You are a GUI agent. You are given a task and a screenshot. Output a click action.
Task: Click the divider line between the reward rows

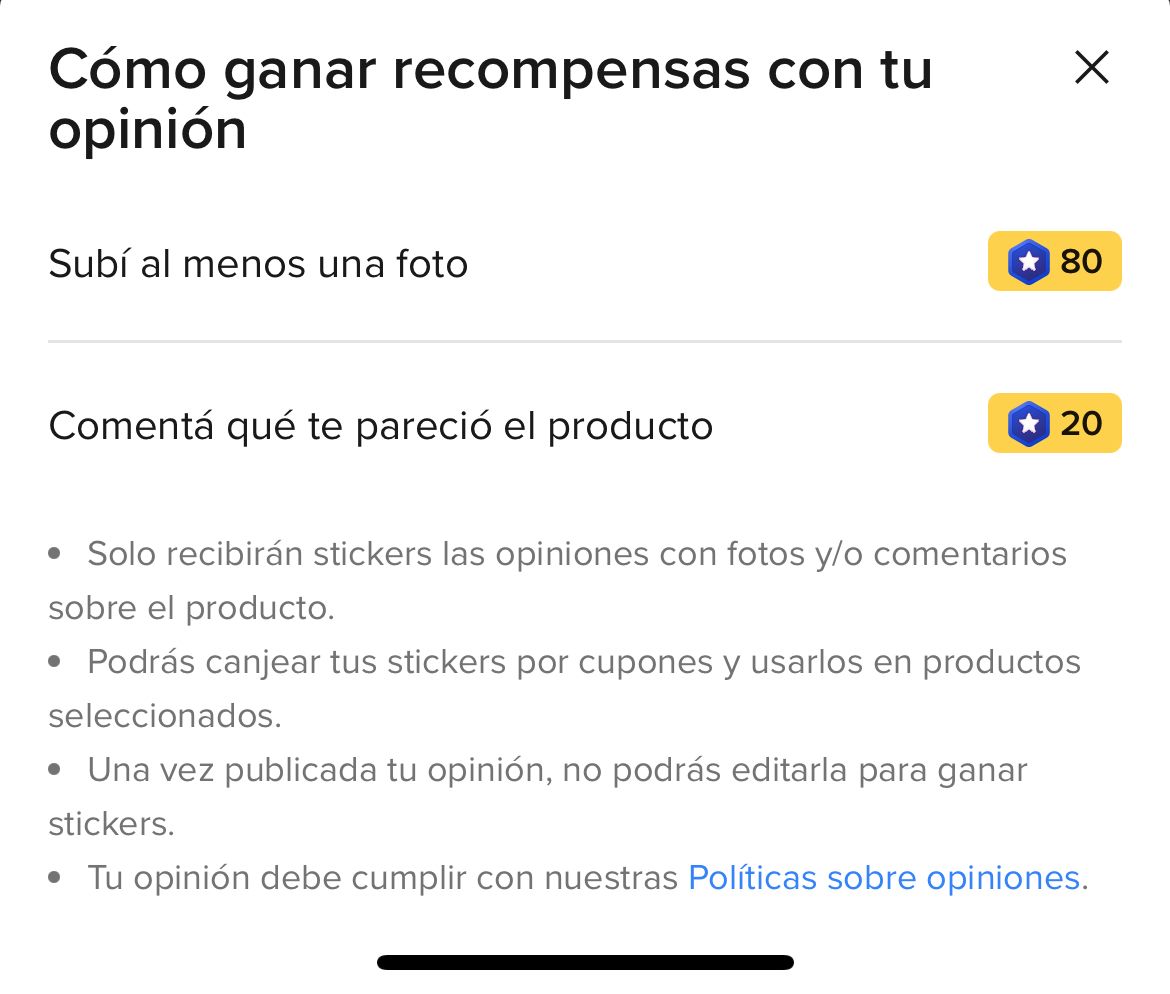click(585, 342)
